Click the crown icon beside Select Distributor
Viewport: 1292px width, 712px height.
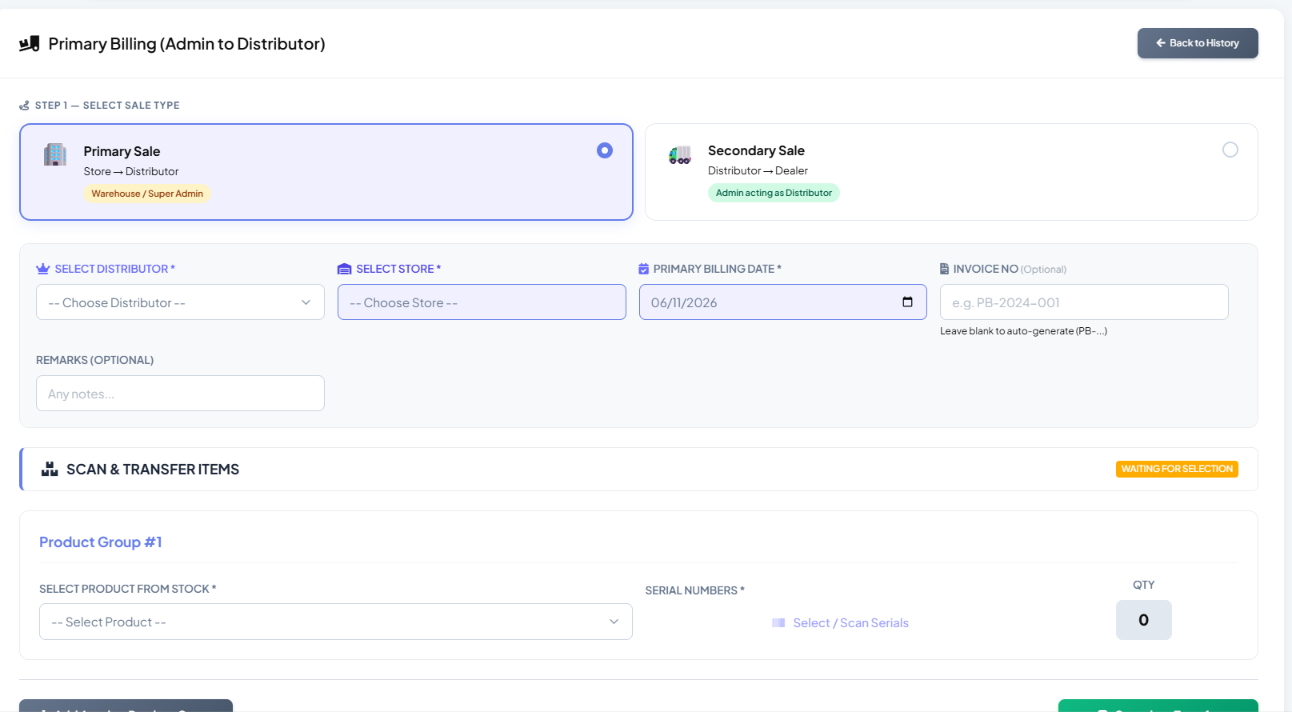[43, 269]
